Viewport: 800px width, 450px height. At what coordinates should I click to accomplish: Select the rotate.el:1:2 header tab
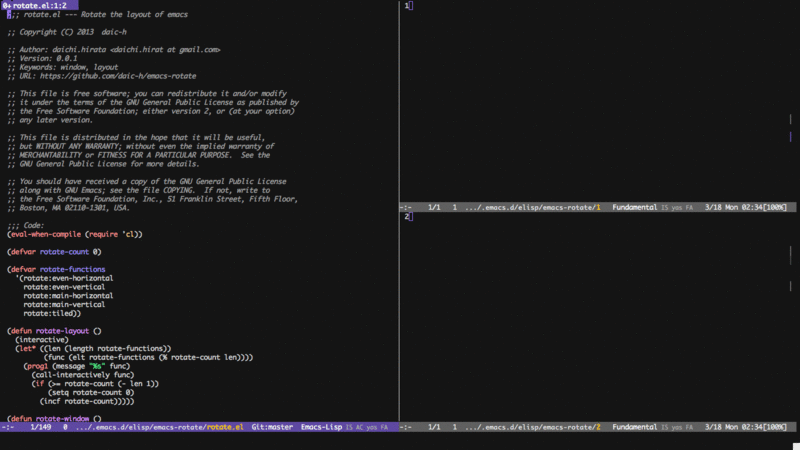coord(39,5)
